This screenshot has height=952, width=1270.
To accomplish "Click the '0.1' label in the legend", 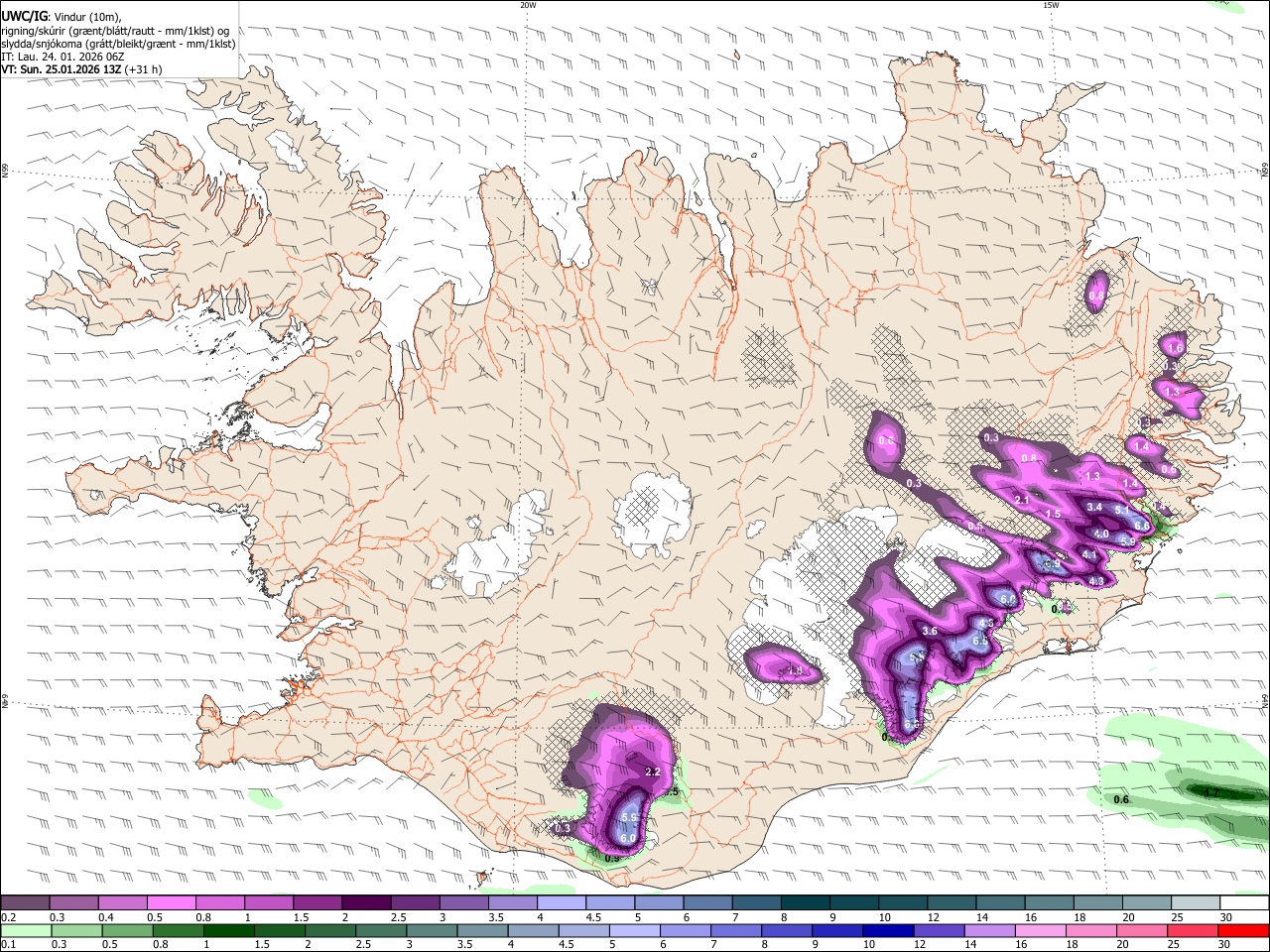I will tap(8, 944).
